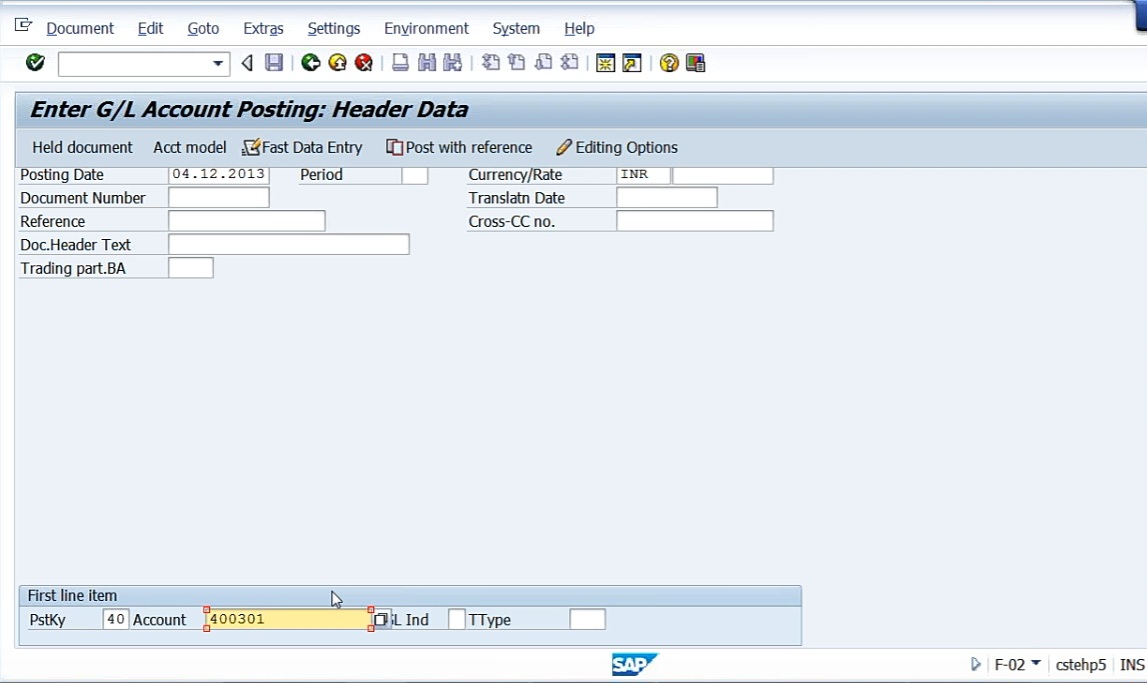Image resolution: width=1147 pixels, height=683 pixels.
Task: Click the SAP logo in the status bar
Action: click(x=634, y=664)
